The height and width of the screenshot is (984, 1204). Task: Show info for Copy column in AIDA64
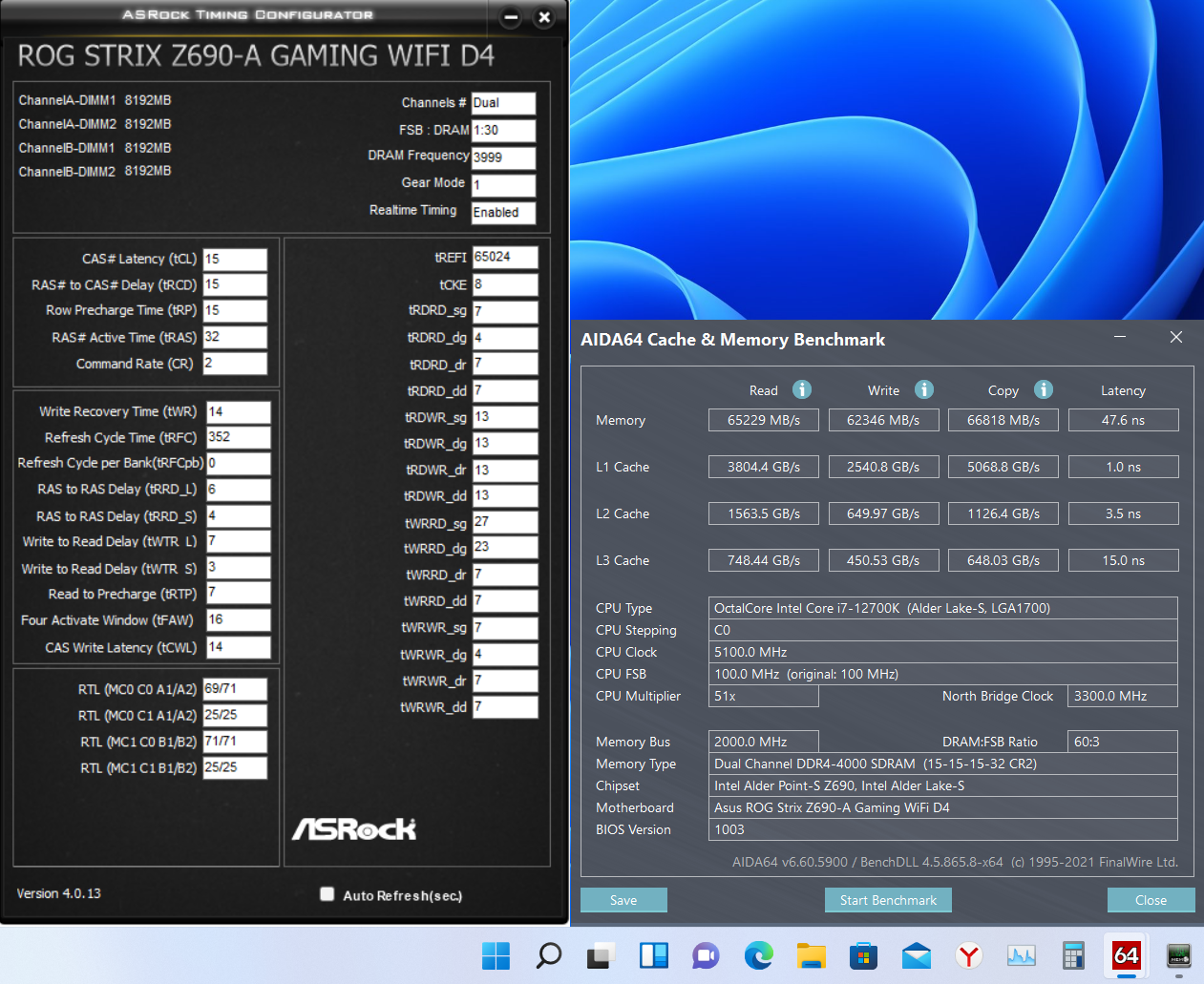(x=1044, y=389)
